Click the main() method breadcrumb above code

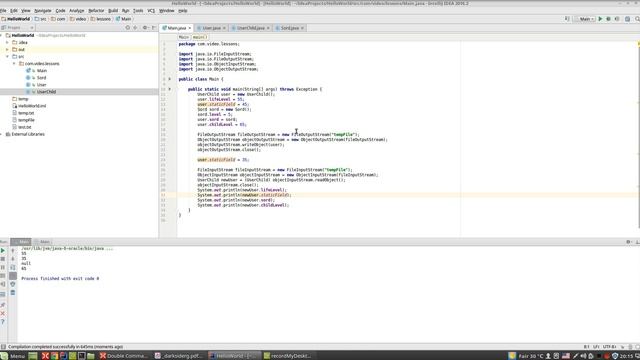[200, 37]
